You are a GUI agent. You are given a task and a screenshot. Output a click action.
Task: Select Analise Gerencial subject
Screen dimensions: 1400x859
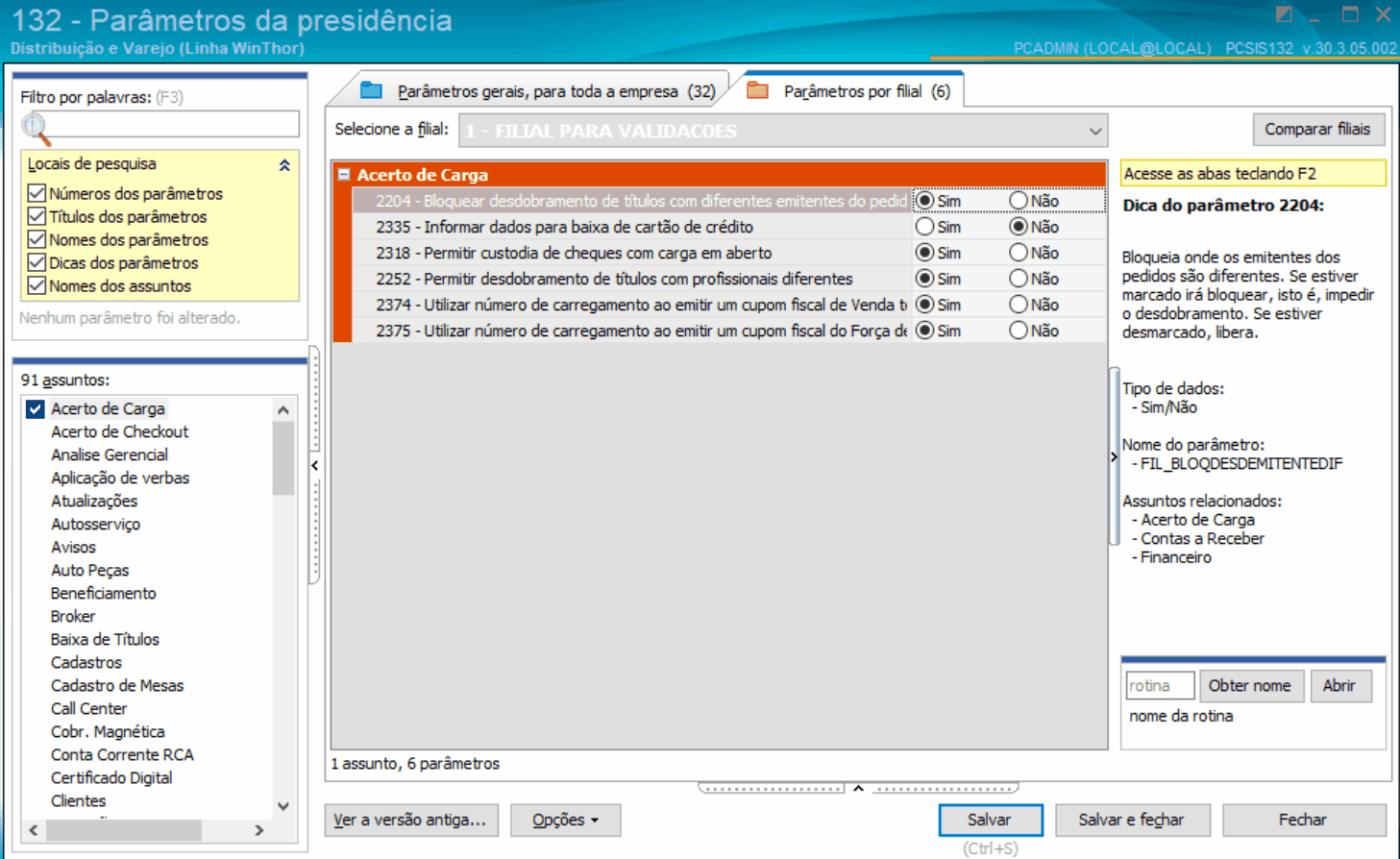[x=110, y=454]
